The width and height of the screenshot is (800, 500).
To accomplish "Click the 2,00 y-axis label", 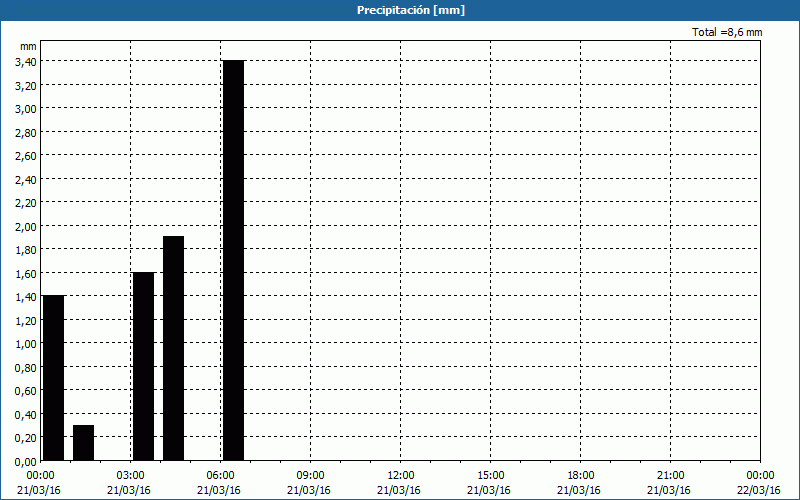I will point(26,227).
